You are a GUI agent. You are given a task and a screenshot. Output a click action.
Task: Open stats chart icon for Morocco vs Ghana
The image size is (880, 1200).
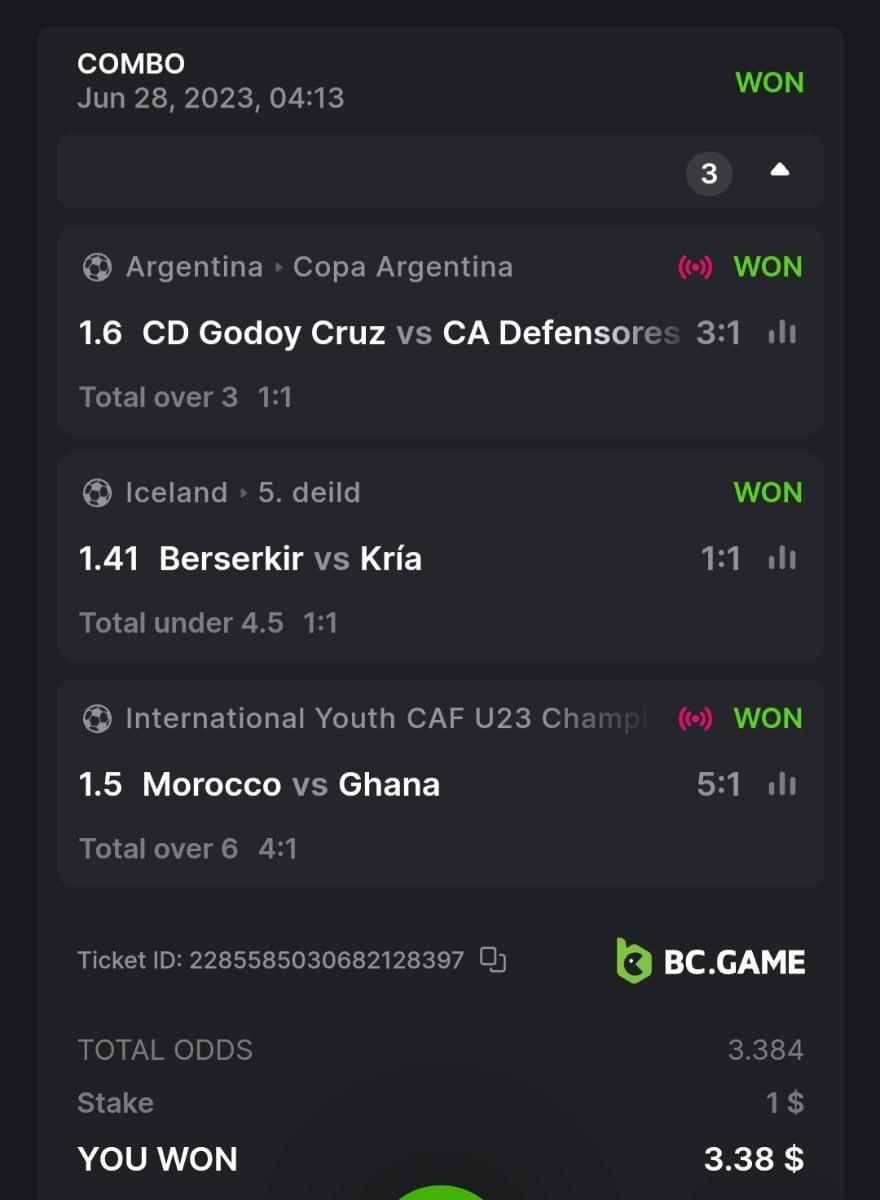pyautogui.click(x=782, y=785)
